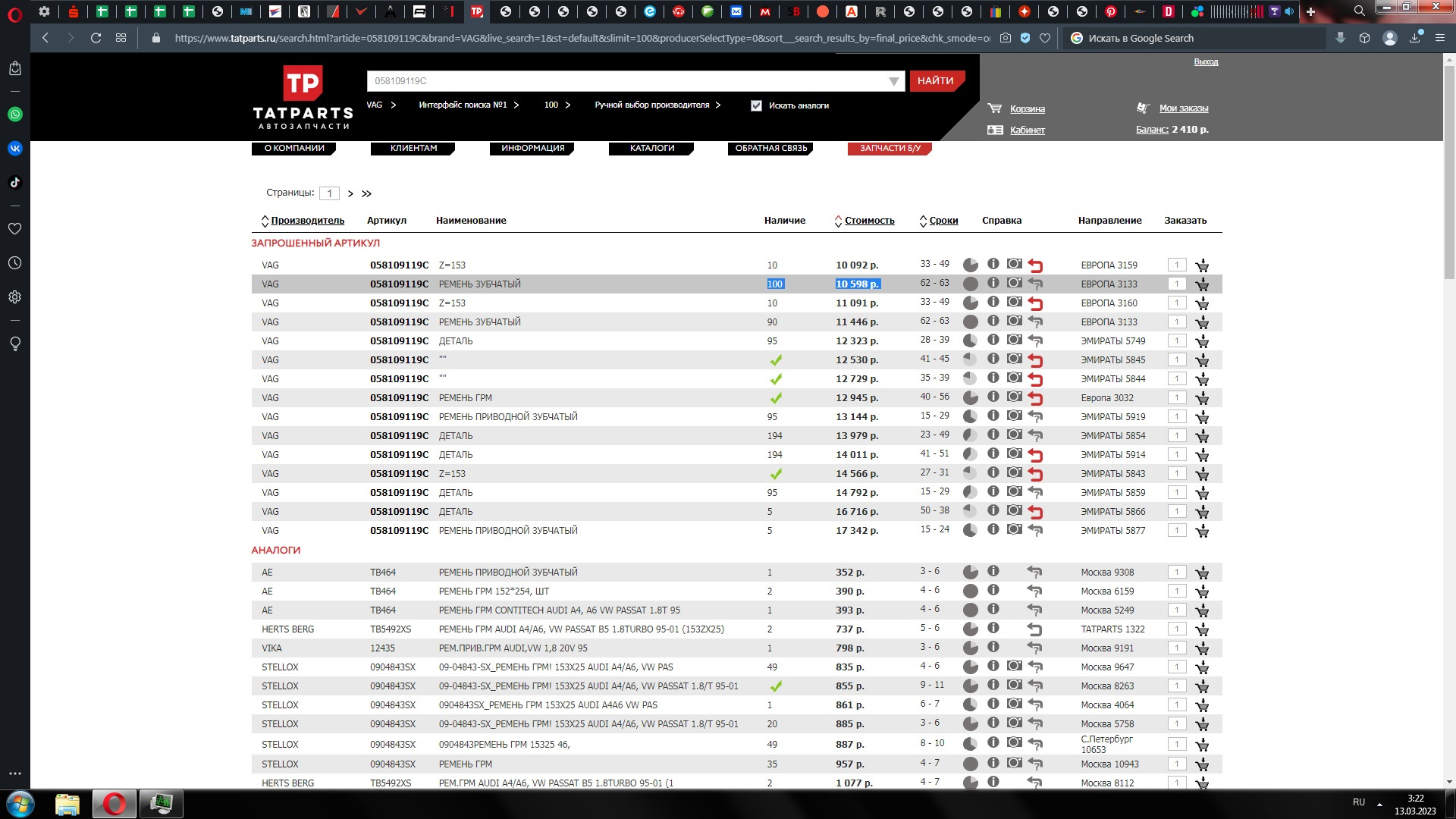Open О КОМПАНИИ menu

[294, 149]
